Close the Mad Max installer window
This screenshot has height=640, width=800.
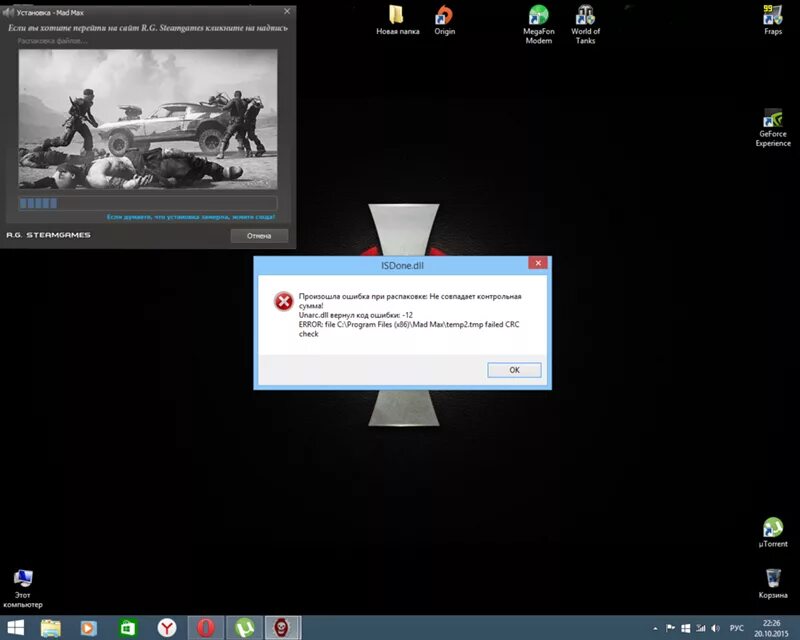pyautogui.click(x=287, y=11)
